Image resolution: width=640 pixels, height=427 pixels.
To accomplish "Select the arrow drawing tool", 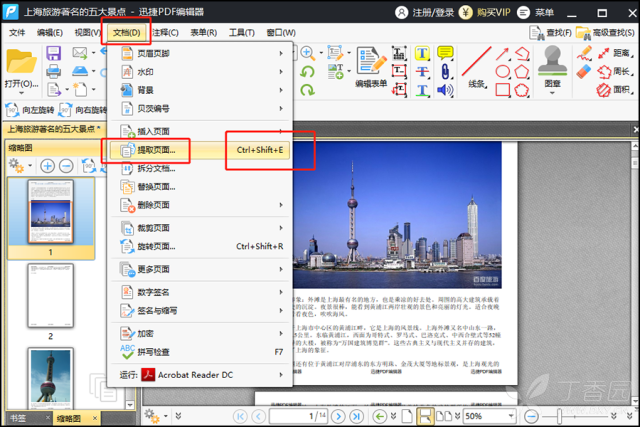I will (502, 53).
